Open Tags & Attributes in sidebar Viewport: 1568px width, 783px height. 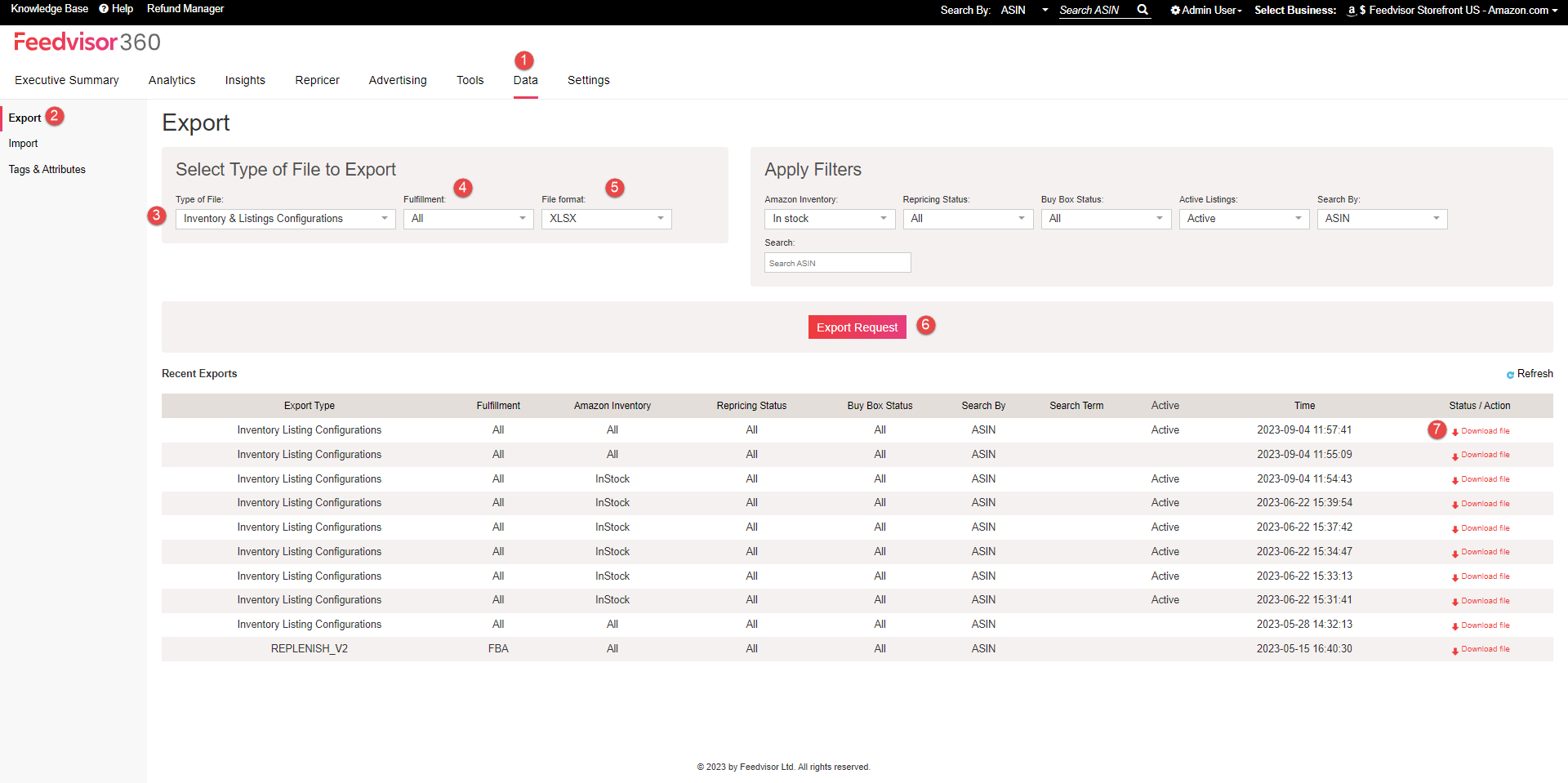click(x=47, y=170)
